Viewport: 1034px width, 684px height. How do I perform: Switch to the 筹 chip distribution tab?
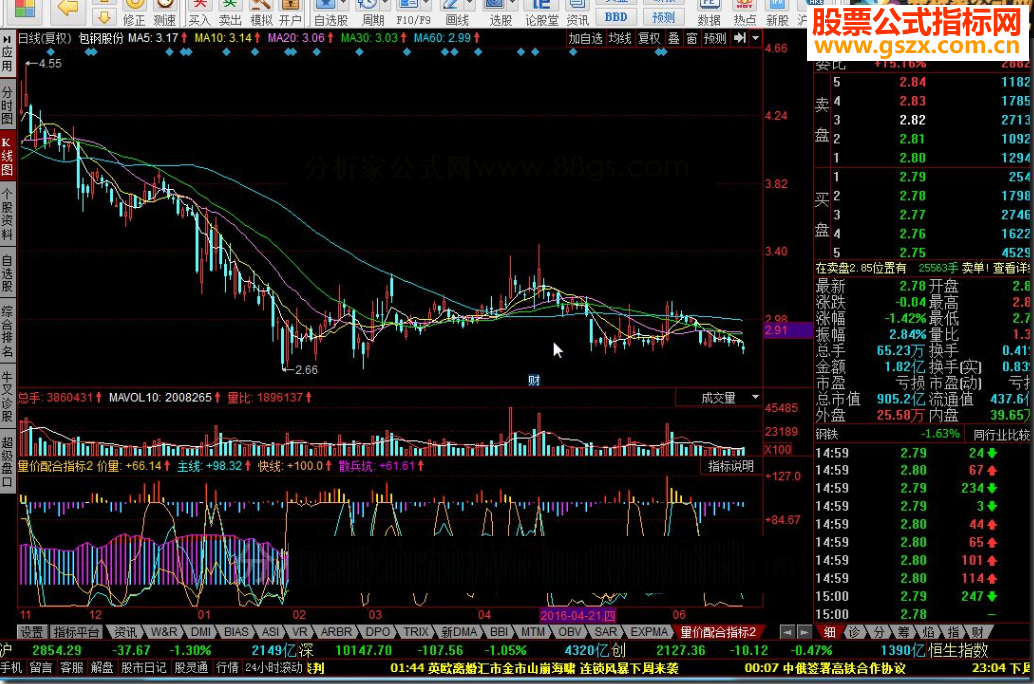pos(904,632)
